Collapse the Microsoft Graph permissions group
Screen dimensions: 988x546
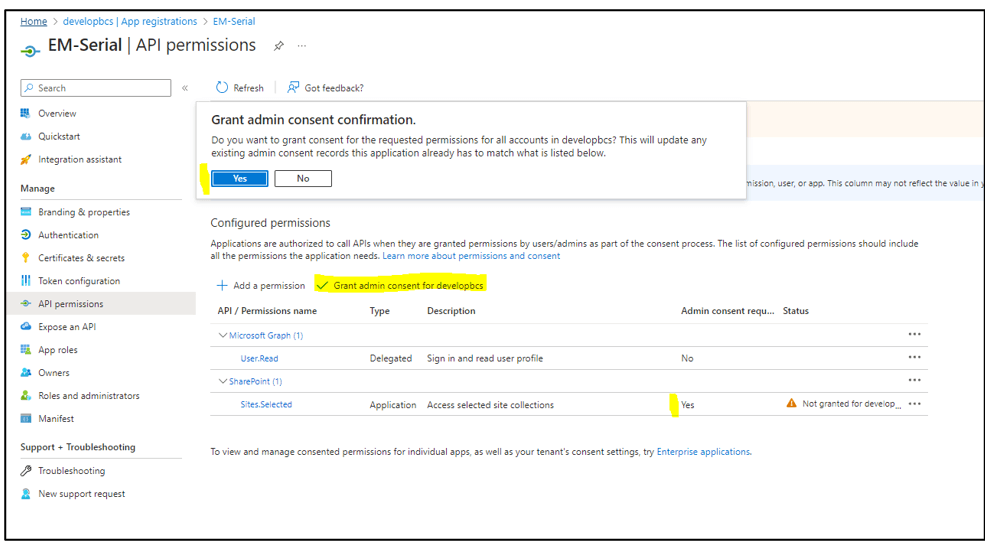(x=223, y=336)
